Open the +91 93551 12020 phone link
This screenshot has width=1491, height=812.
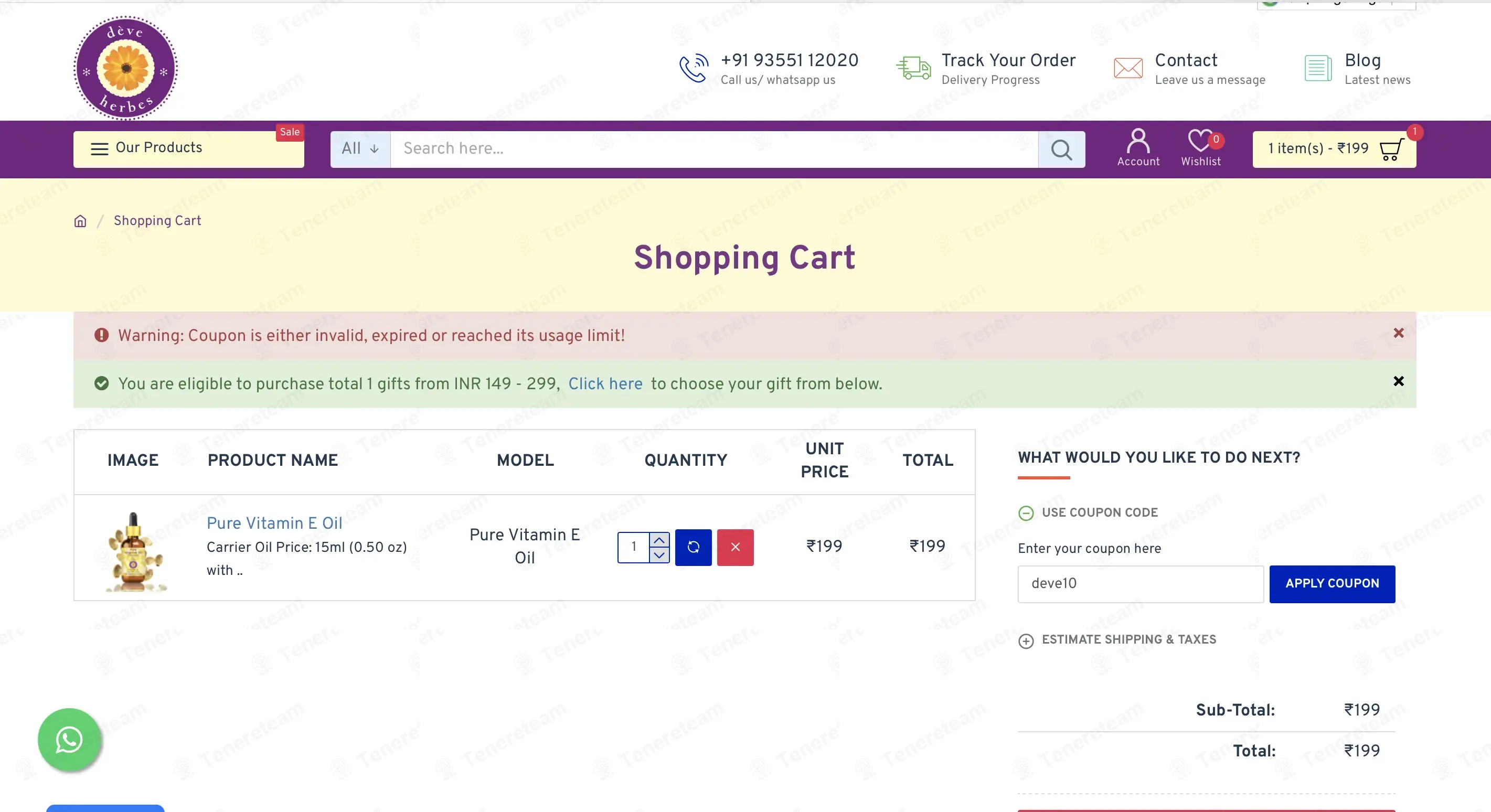coord(789,60)
